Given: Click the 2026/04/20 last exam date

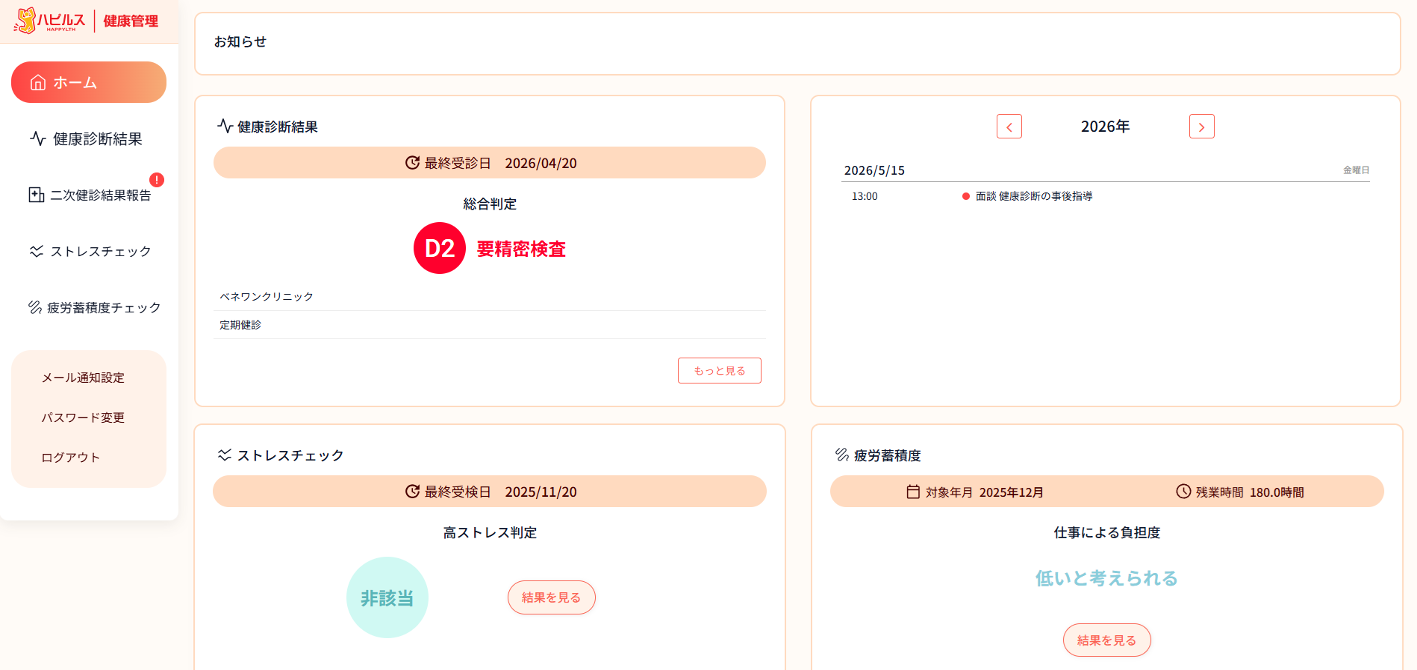Looking at the screenshot, I should point(541,162).
